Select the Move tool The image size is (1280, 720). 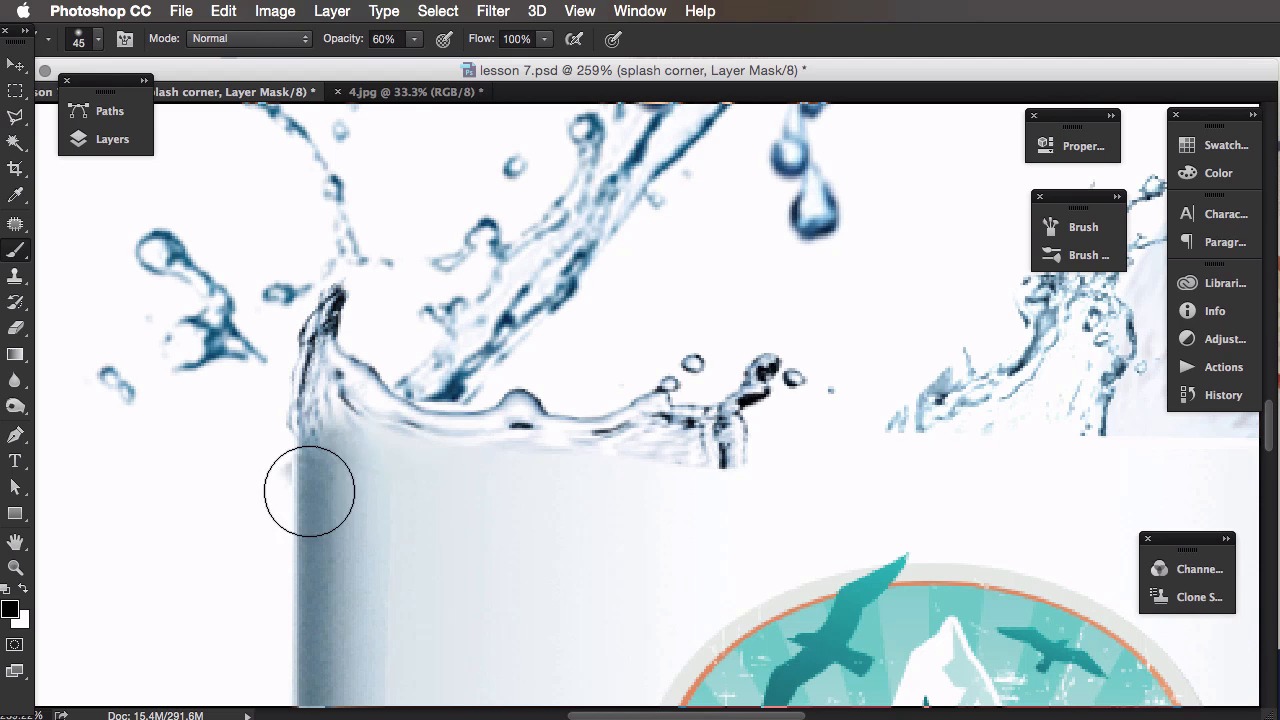pyautogui.click(x=15, y=65)
